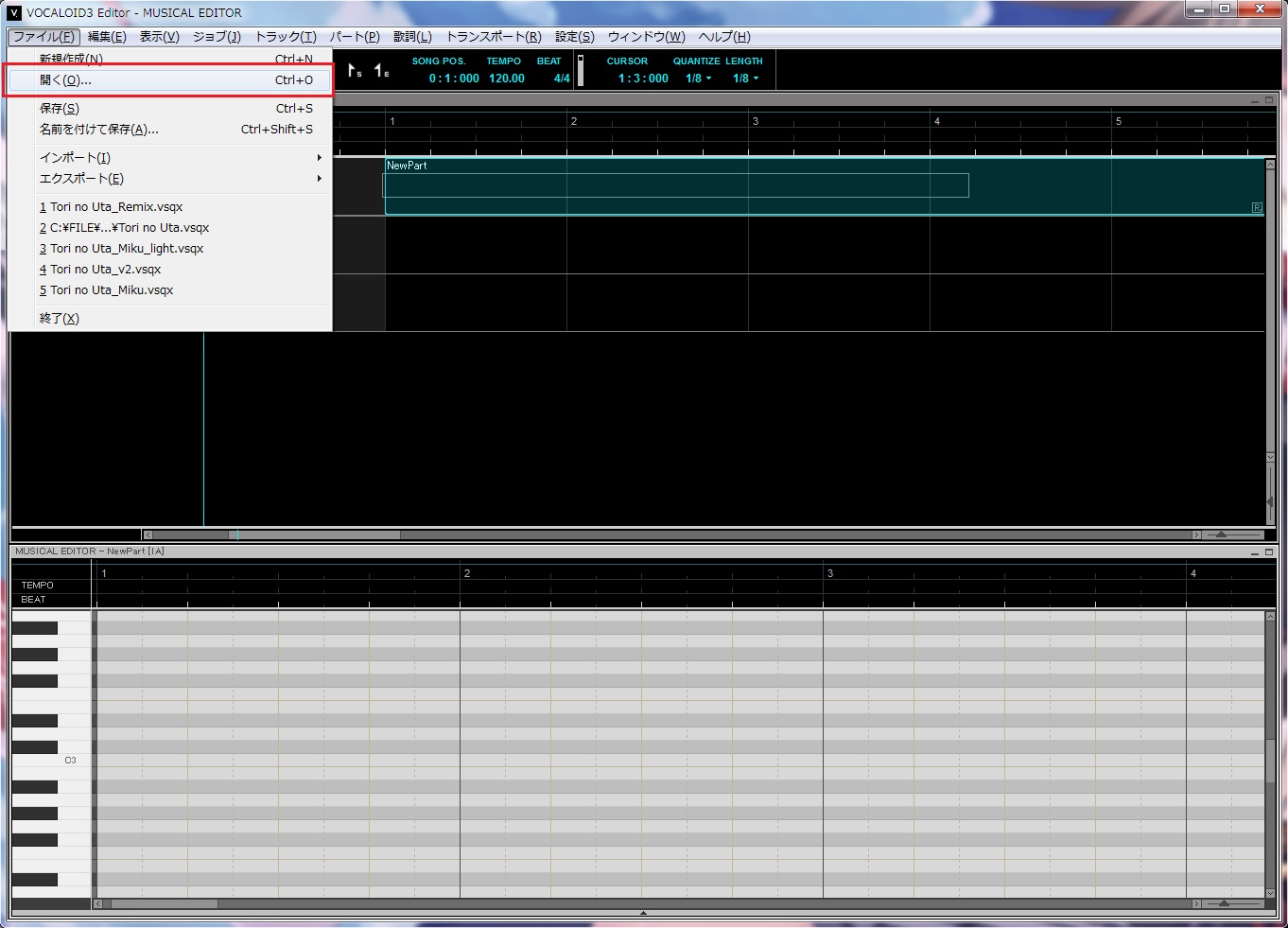This screenshot has height=928, width=1288.
Task: Click the BEAT row label in musical editor
Action: (33, 600)
